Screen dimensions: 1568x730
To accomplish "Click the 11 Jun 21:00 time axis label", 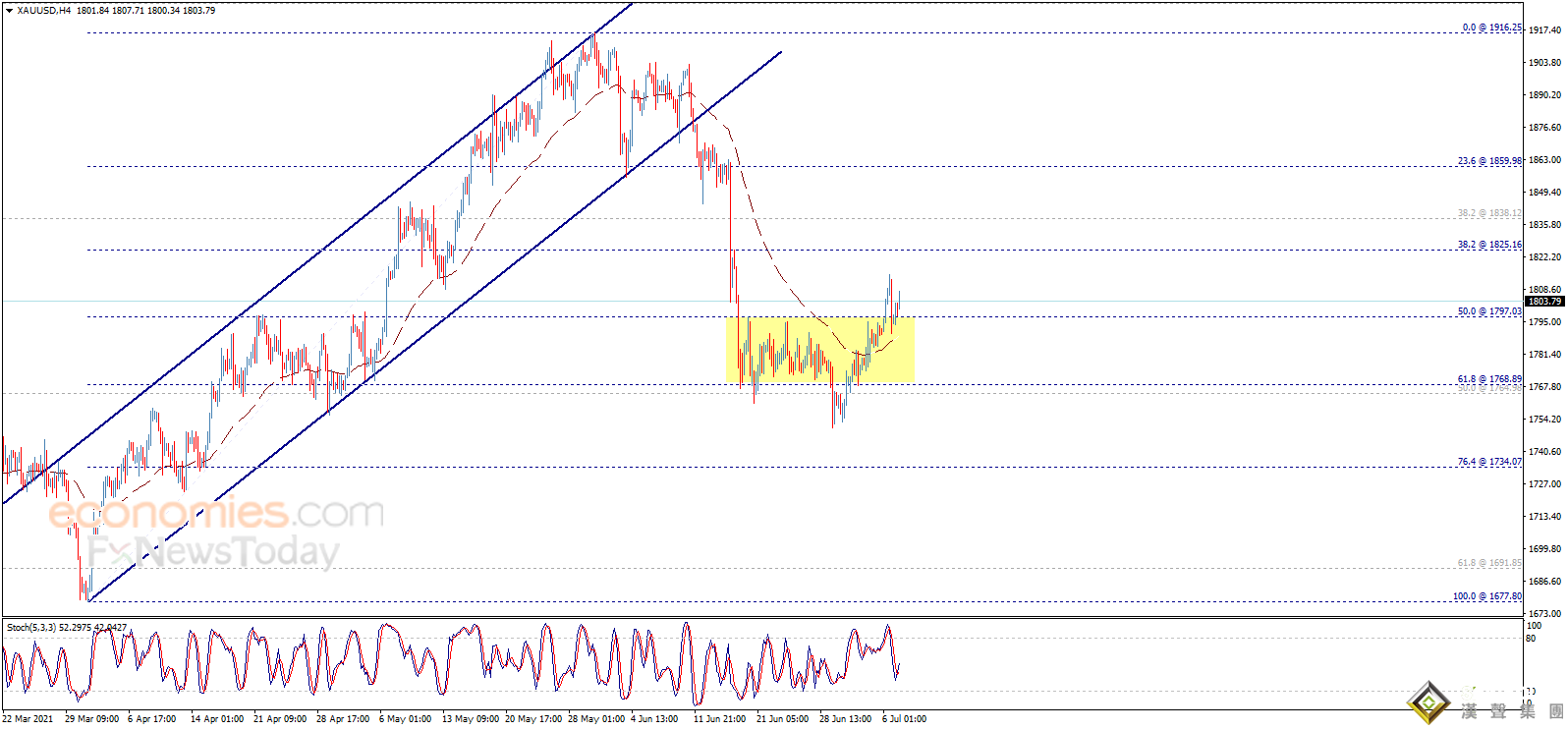I will (719, 719).
